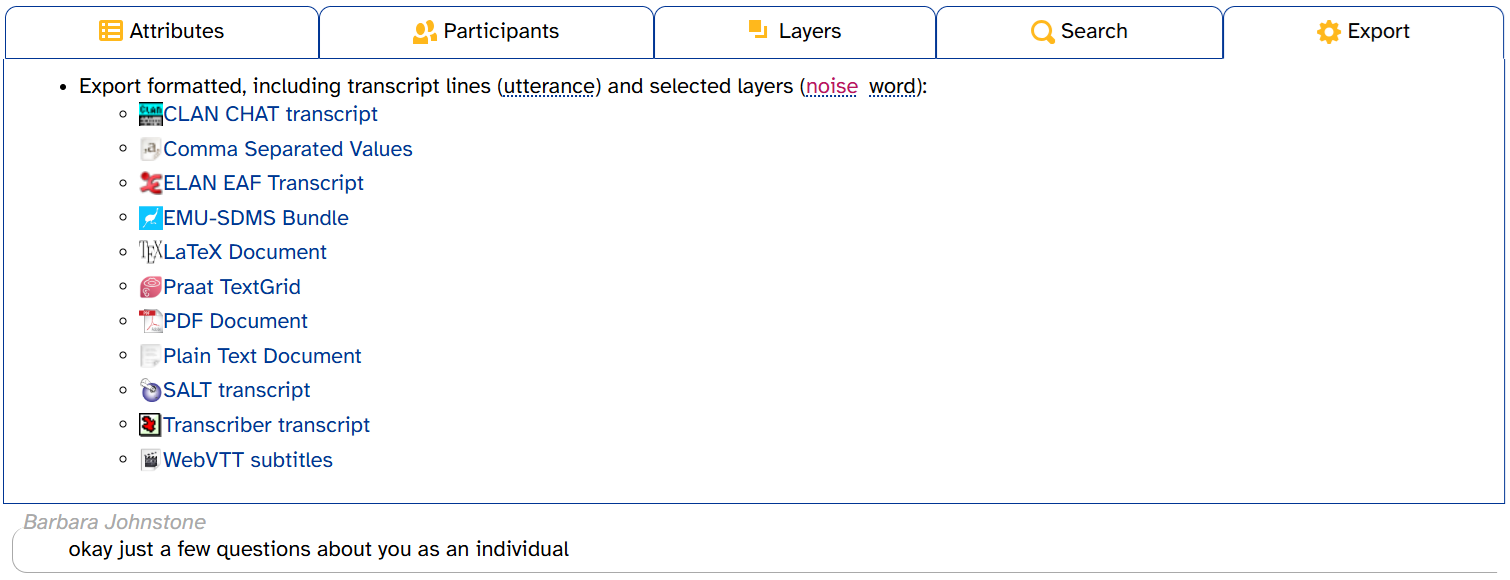Click the ELAN EAF red icon
1510x580 pixels.
(151, 183)
